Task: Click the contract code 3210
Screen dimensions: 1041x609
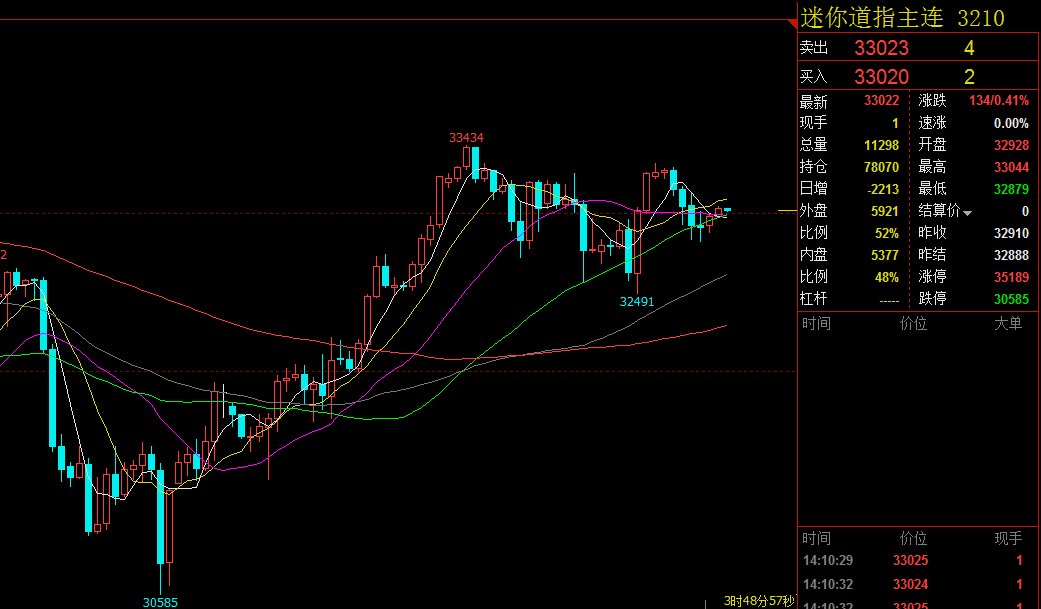Action: click(x=981, y=19)
